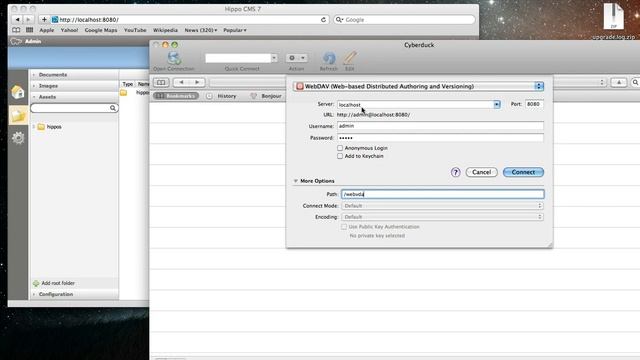Image resolution: width=640 pixels, height=360 pixels.
Task: Click Open Connection icon in Cyberduck
Action: tap(174, 58)
